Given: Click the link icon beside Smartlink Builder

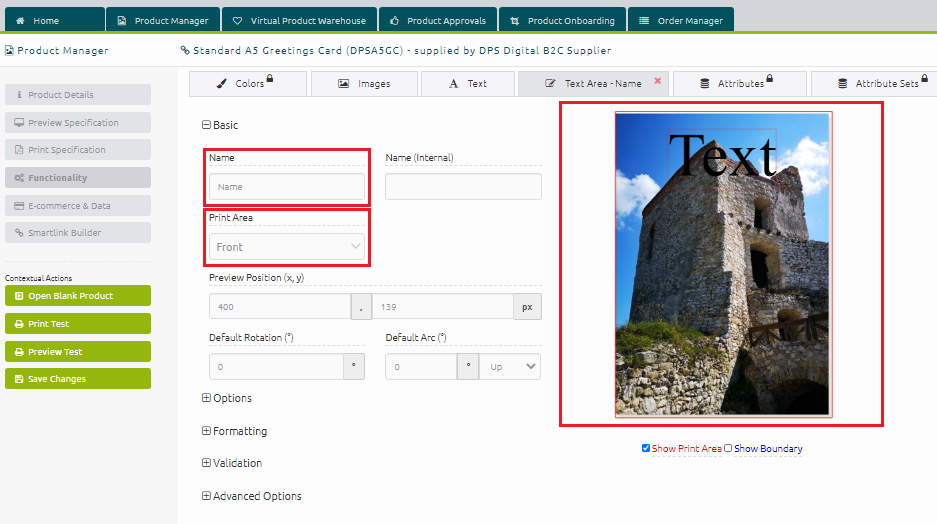Looking at the screenshot, I should [19, 232].
